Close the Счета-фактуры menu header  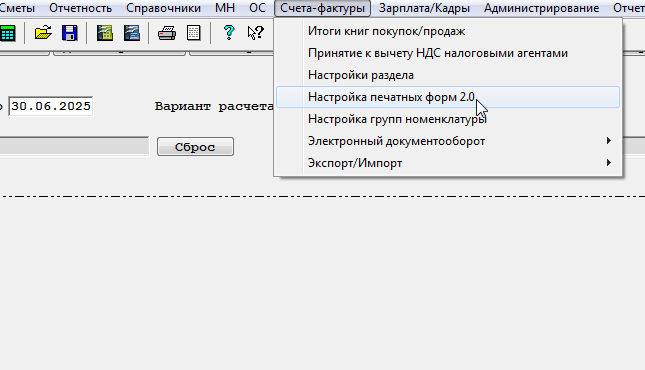point(322,8)
